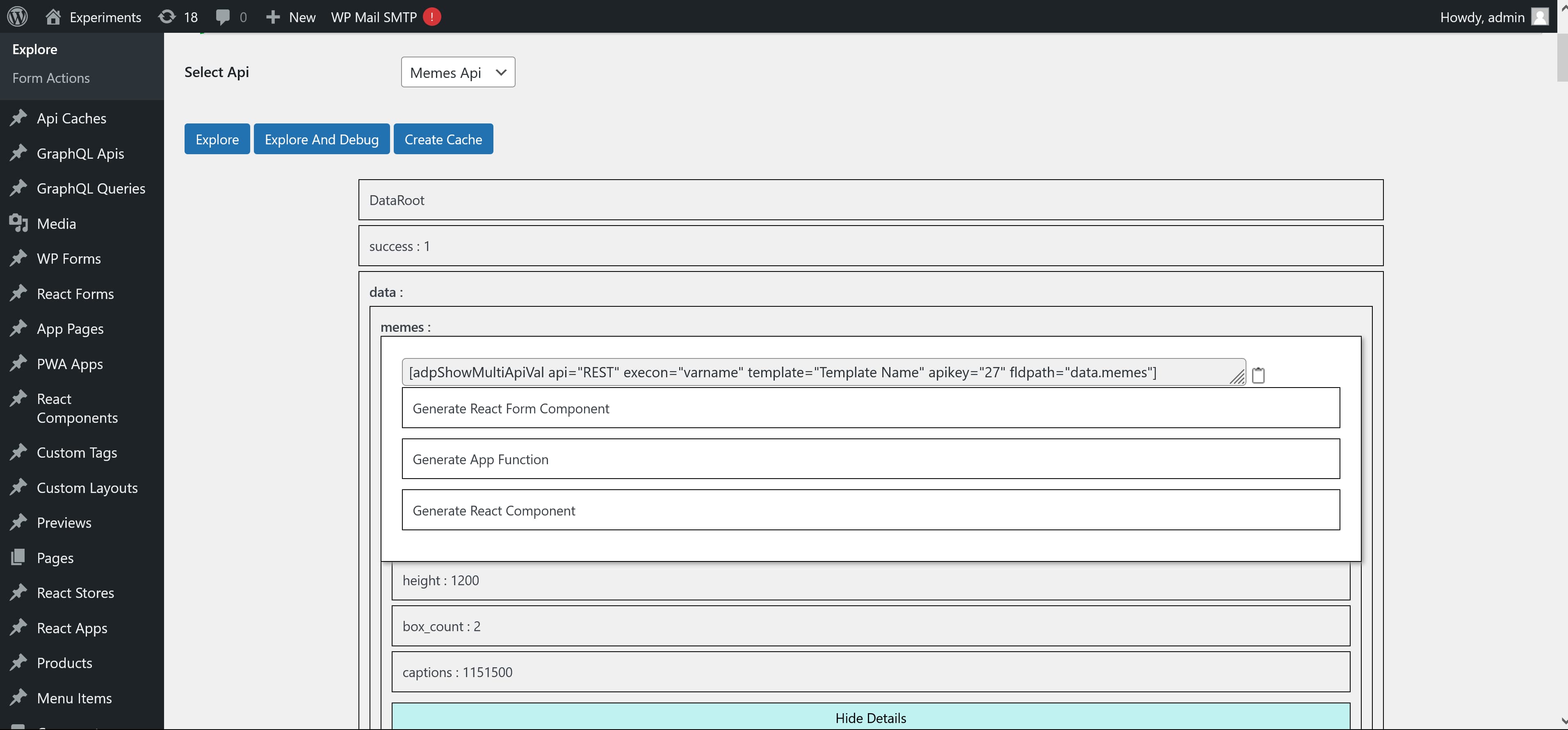Image resolution: width=1568 pixels, height=730 pixels.
Task: Open the Pages menu in sidebar
Action: tap(55, 558)
